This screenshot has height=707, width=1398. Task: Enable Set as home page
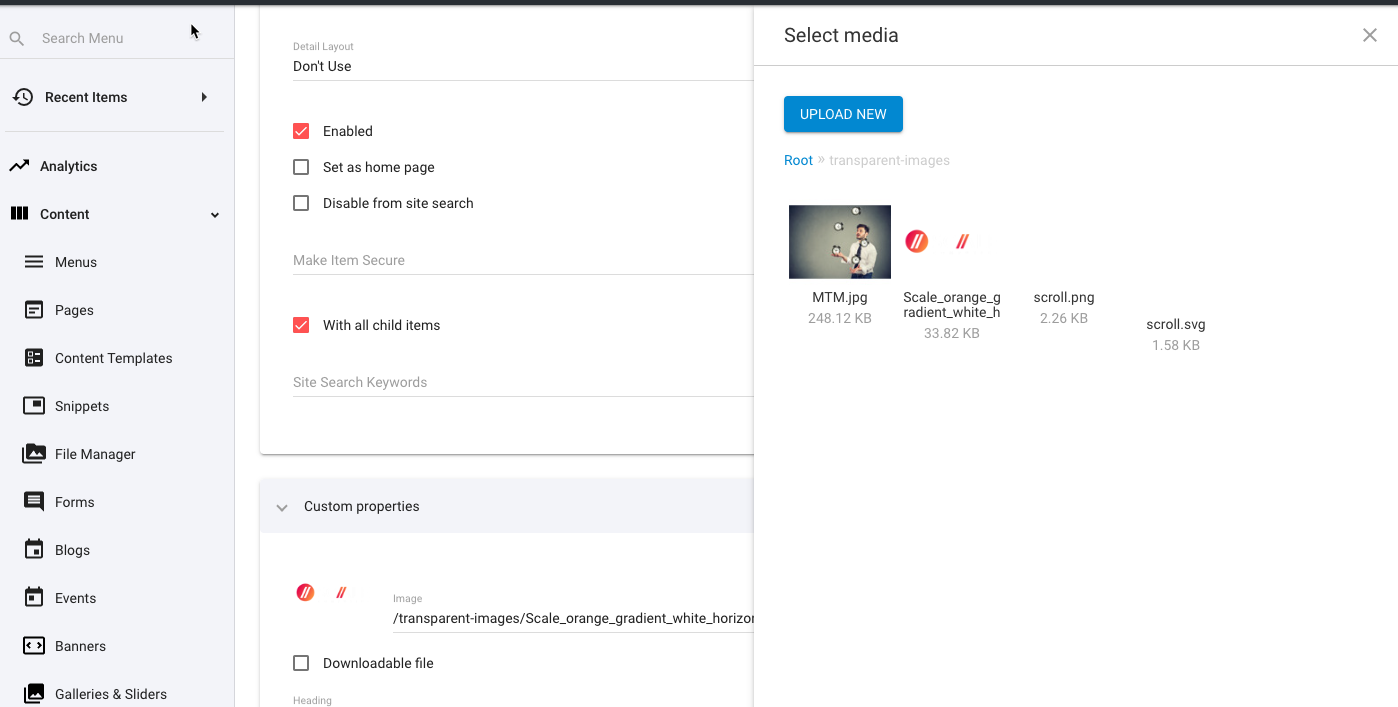click(301, 167)
